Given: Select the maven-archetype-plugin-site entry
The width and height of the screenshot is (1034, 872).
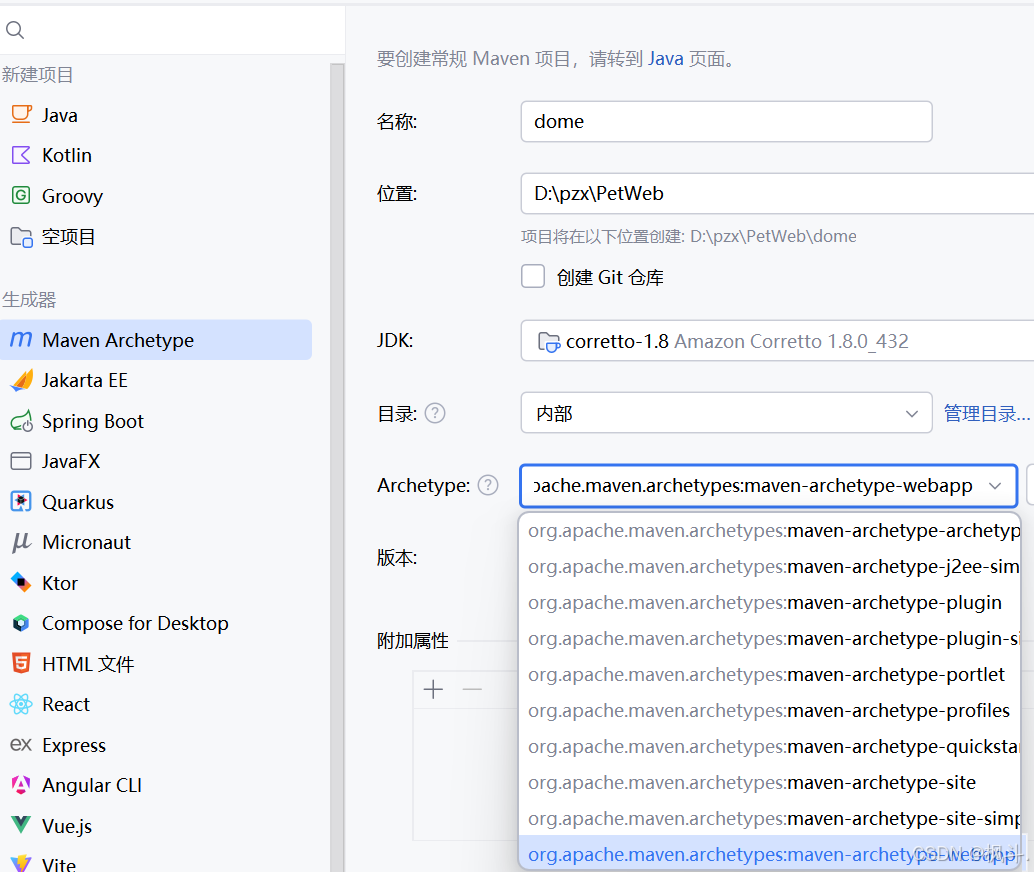Looking at the screenshot, I should [x=770, y=638].
